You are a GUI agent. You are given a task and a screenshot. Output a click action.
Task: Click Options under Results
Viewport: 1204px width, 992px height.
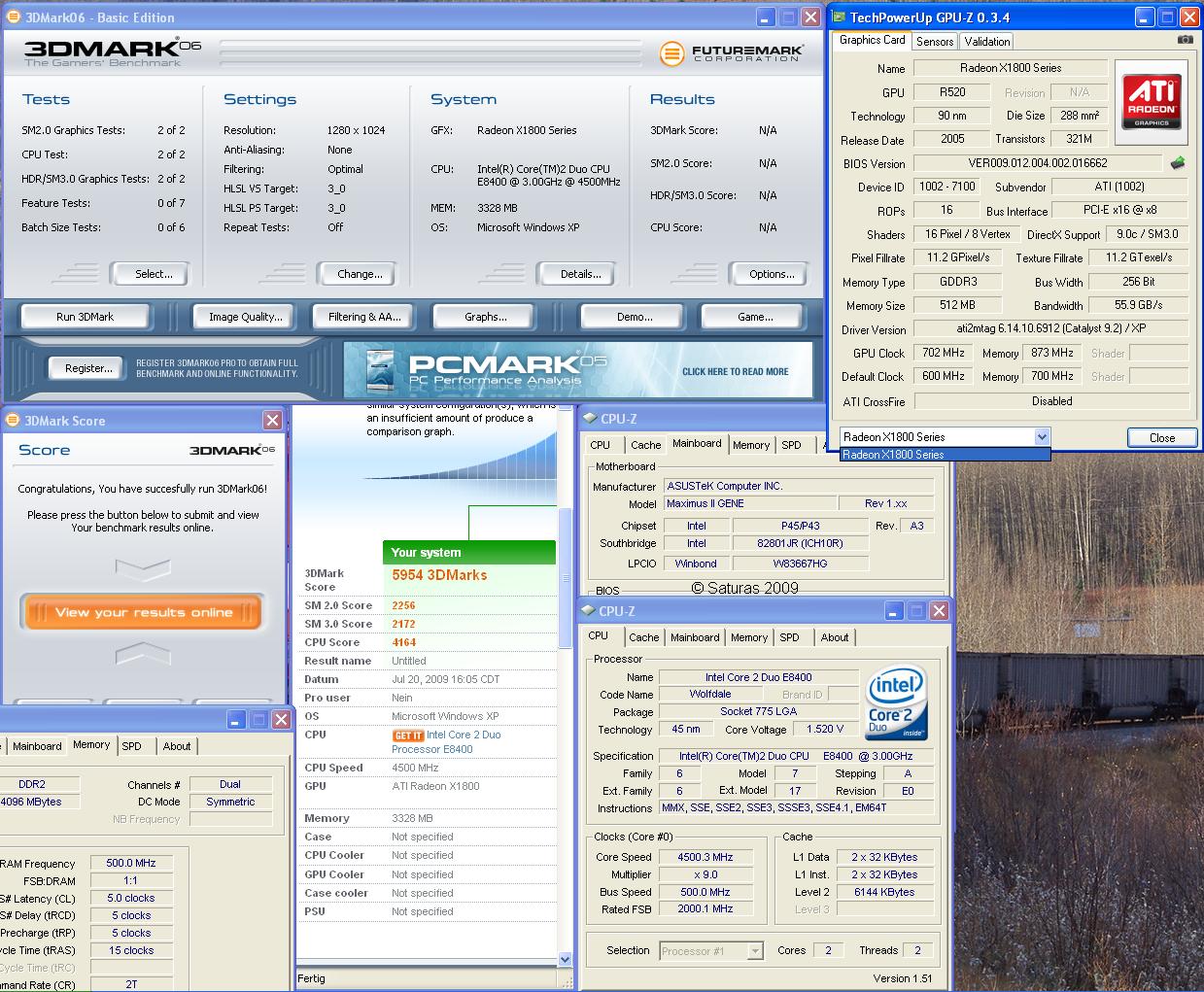coord(772,274)
